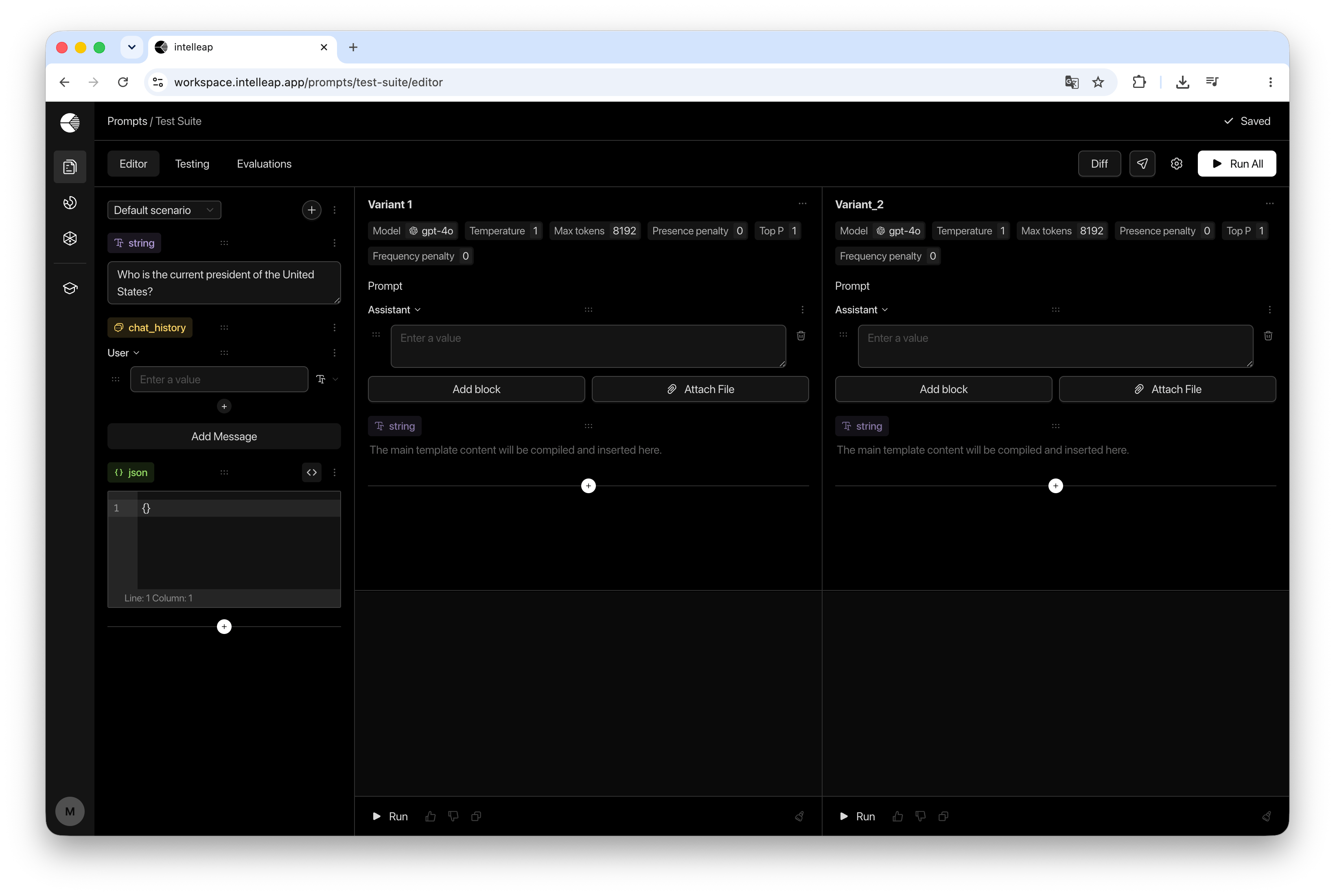Bookmark this page with star icon
The image size is (1335, 896).
pyautogui.click(x=1098, y=82)
